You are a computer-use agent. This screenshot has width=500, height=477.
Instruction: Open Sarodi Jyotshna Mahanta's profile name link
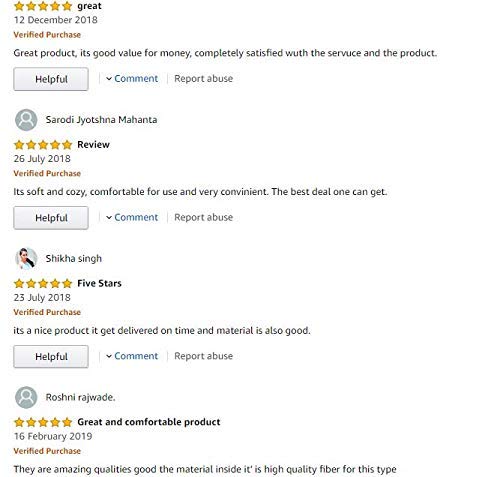click(x=101, y=120)
